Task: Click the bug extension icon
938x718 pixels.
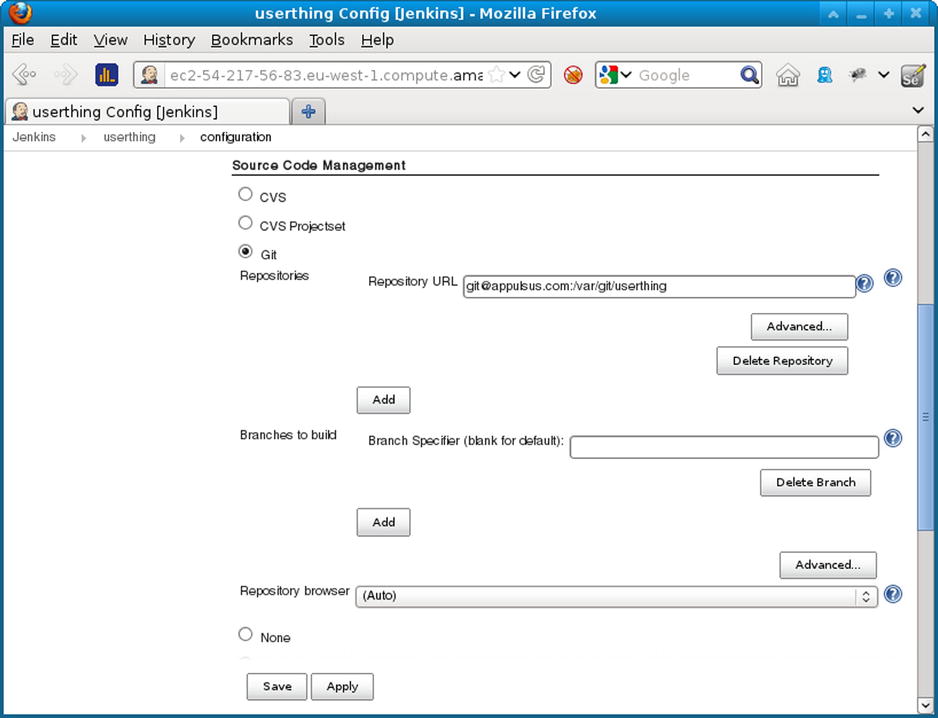Action: tap(858, 75)
